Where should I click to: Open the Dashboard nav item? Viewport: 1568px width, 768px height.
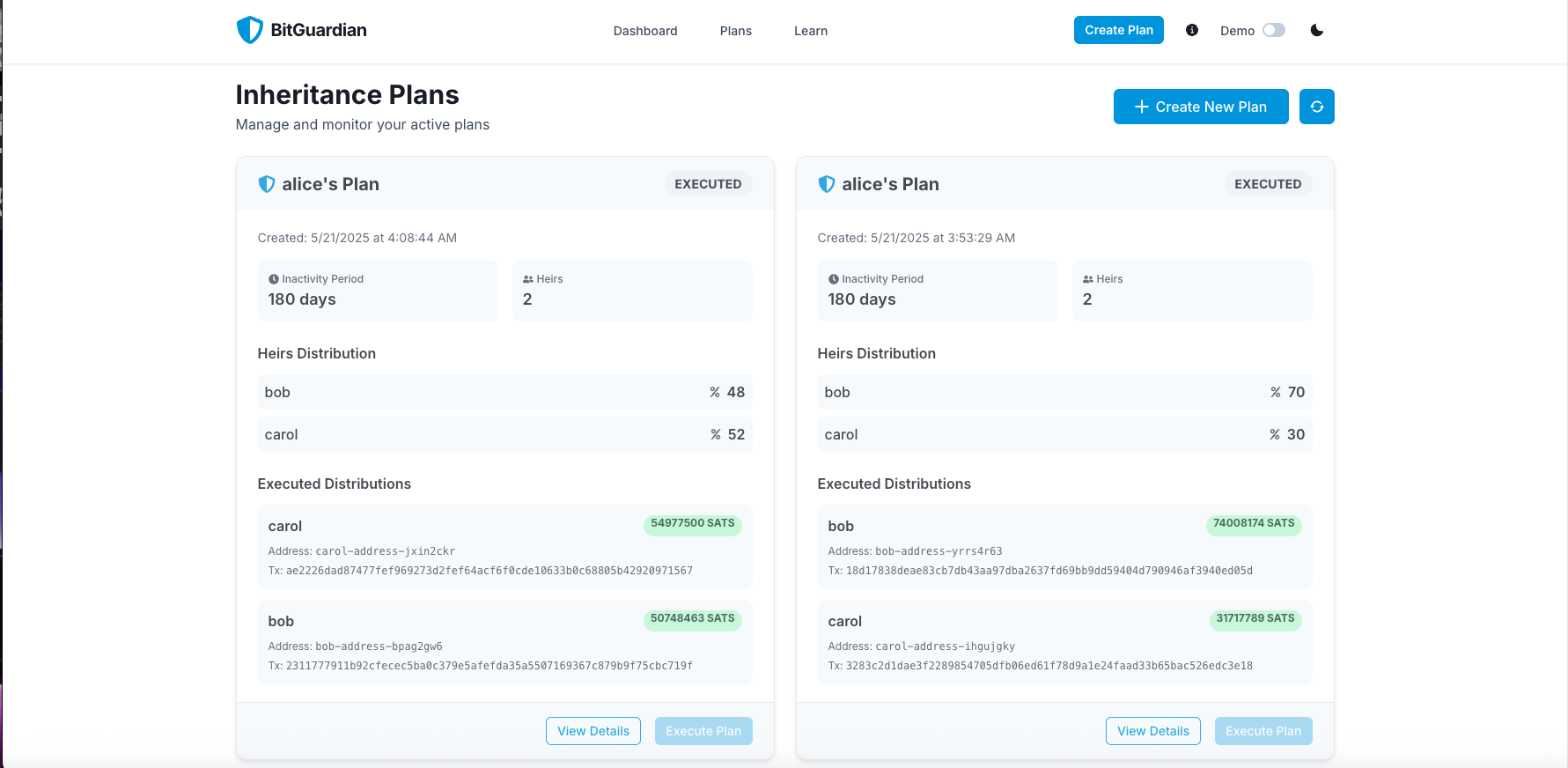click(x=645, y=31)
